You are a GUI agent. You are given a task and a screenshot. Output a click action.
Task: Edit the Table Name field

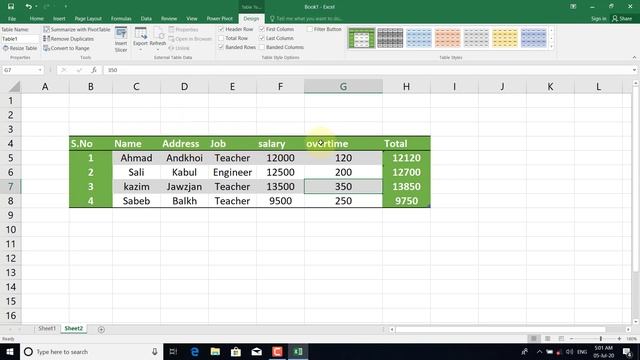click(x=20, y=39)
